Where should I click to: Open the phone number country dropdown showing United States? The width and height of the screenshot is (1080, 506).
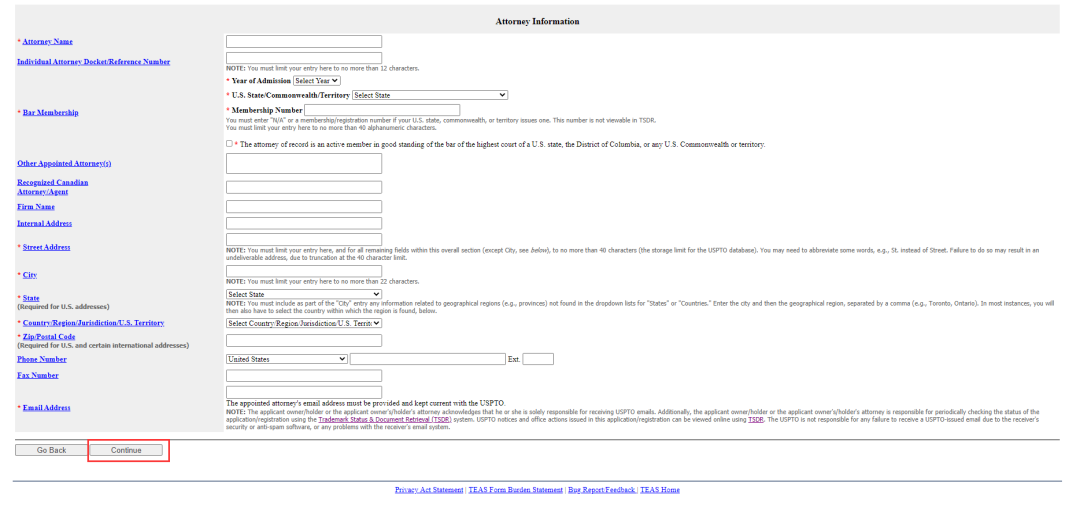coord(287,359)
